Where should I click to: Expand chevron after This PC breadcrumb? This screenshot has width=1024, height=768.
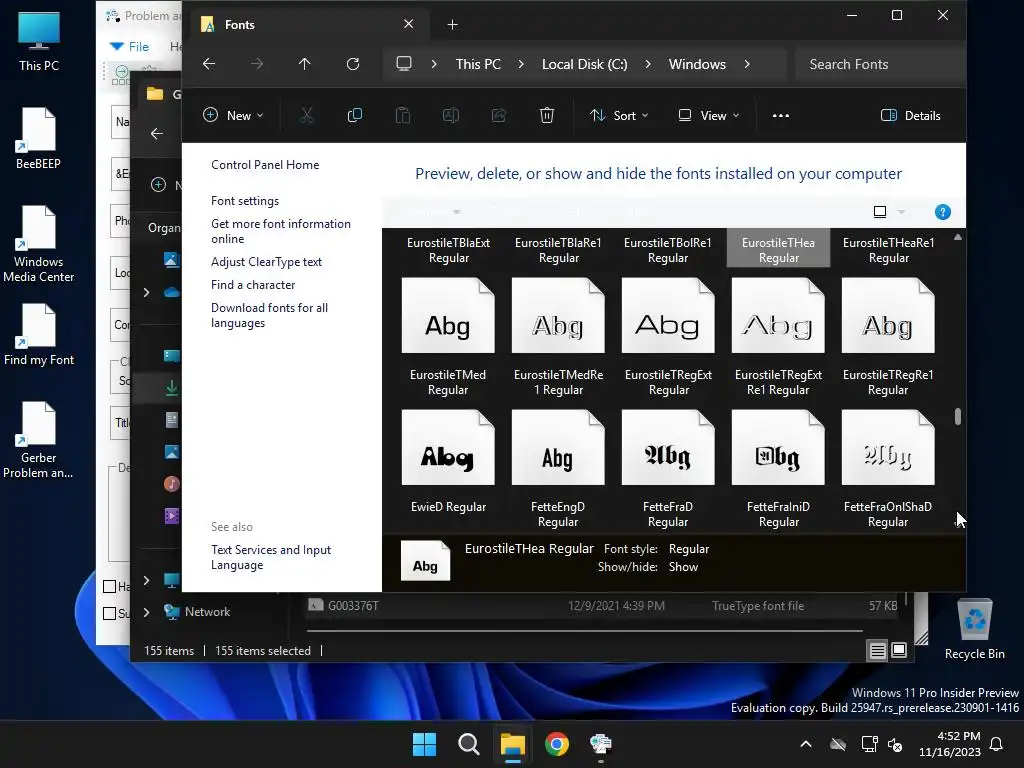[x=521, y=64]
